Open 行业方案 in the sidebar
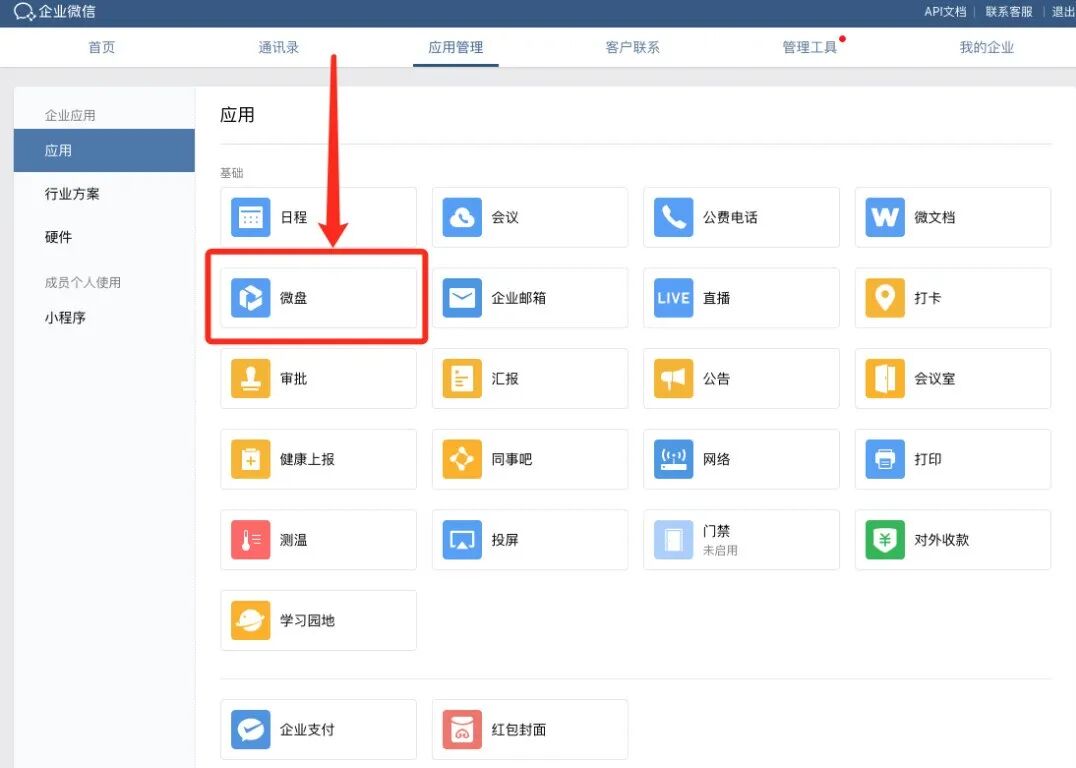 [72, 194]
